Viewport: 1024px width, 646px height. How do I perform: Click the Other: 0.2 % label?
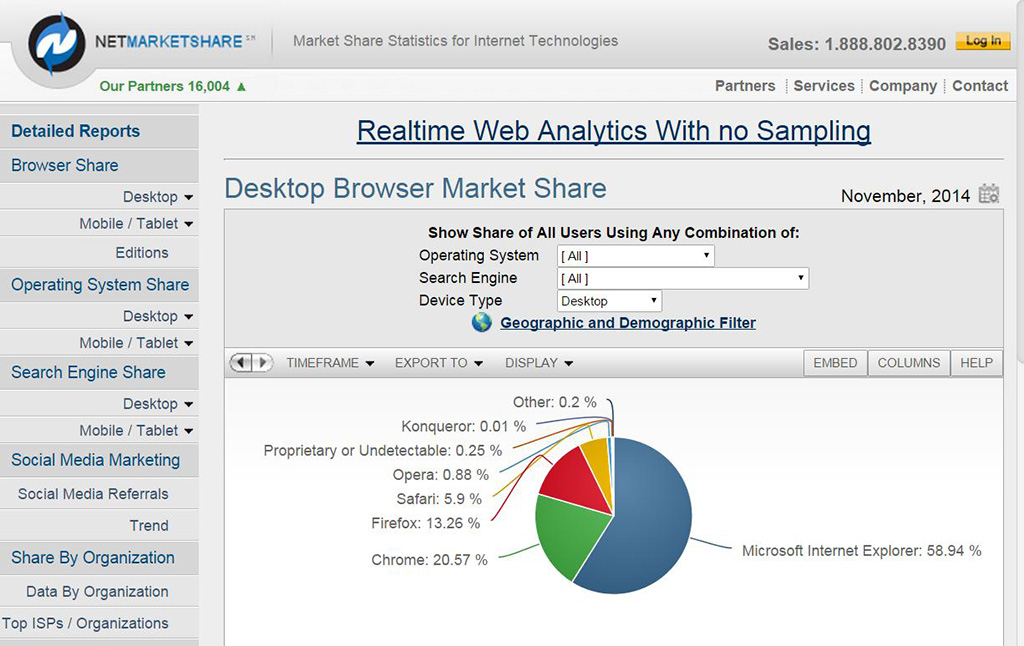tap(554, 402)
